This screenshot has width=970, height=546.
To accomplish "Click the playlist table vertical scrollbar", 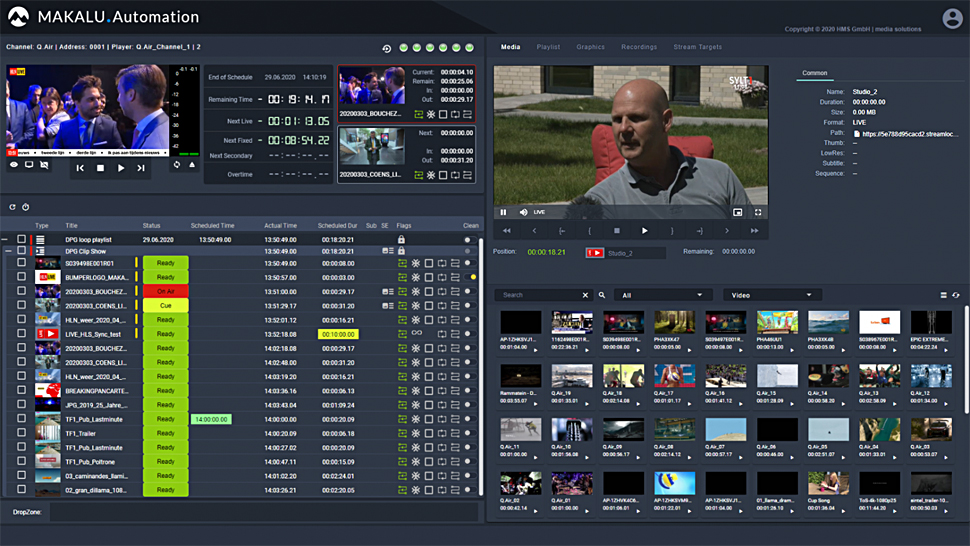I will (x=481, y=365).
